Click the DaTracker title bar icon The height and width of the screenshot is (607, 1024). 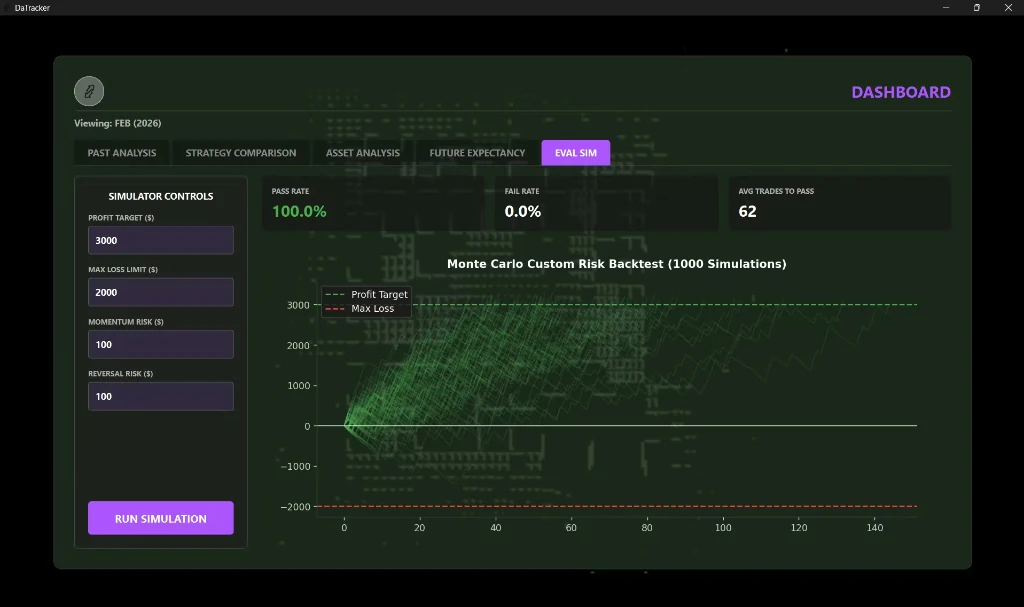(x=7, y=7)
